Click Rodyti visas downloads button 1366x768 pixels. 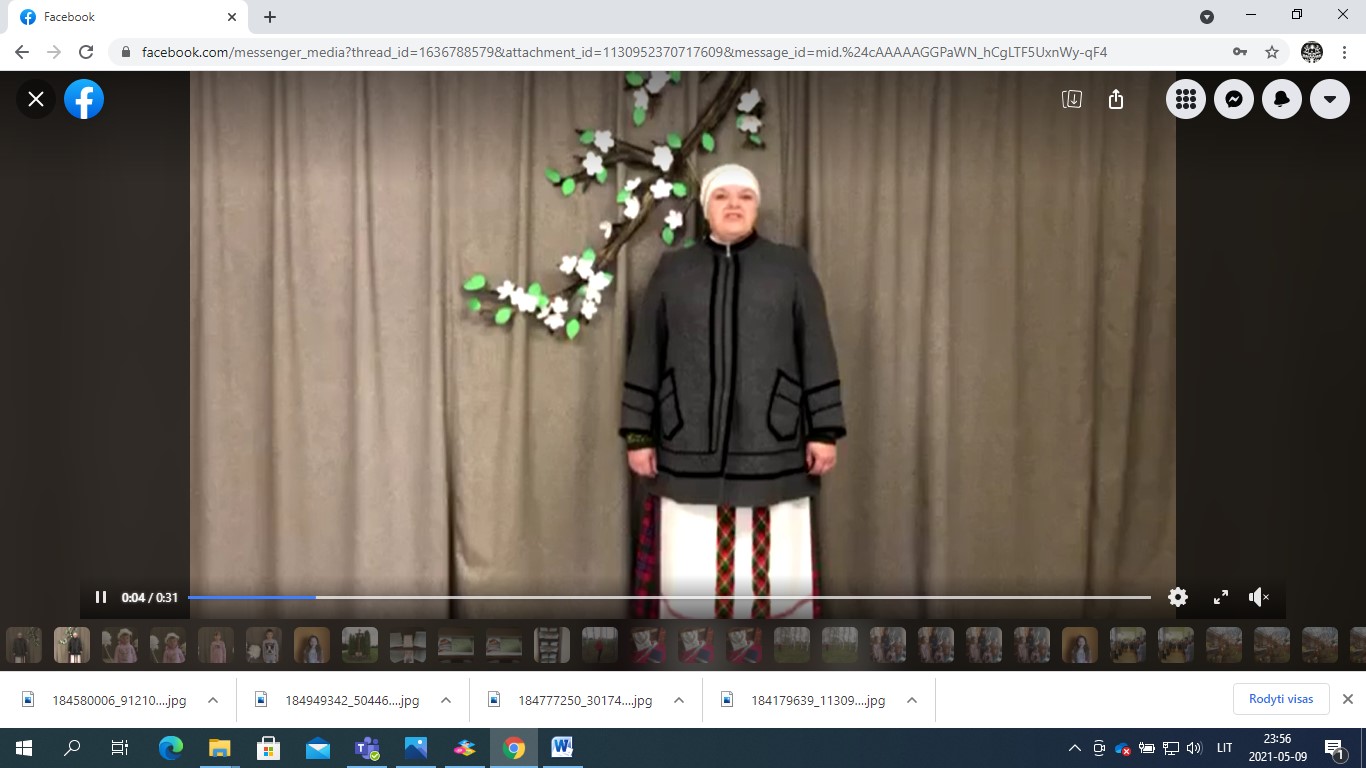pyautogui.click(x=1281, y=699)
